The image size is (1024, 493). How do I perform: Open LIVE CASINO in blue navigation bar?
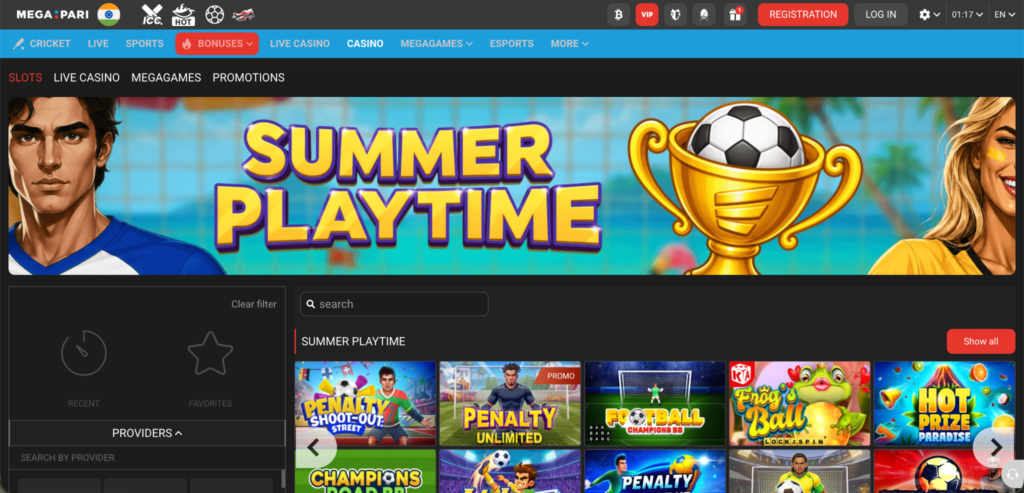[300, 44]
